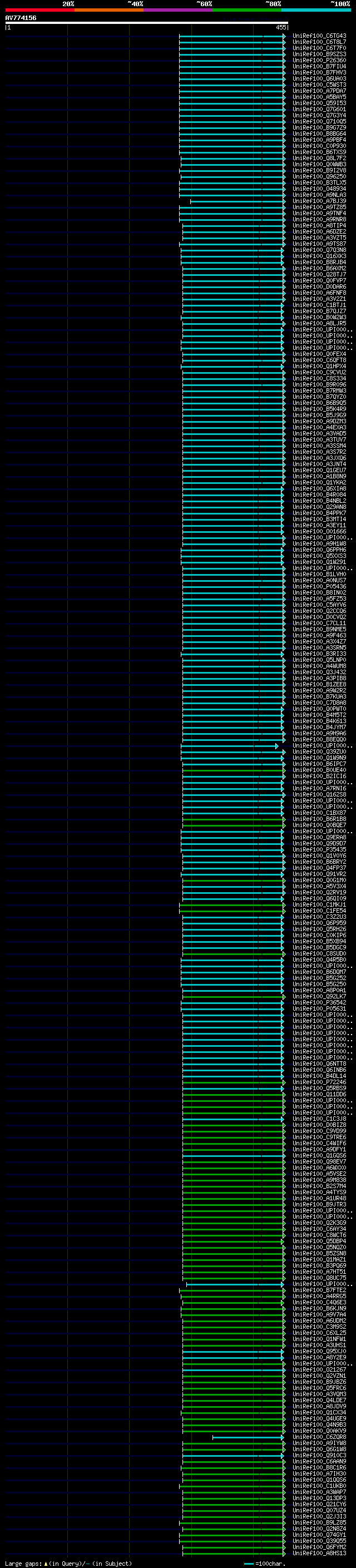Select the UniRef100_A9H9A6 label
This screenshot has width=356, height=1568.
[319, 734]
